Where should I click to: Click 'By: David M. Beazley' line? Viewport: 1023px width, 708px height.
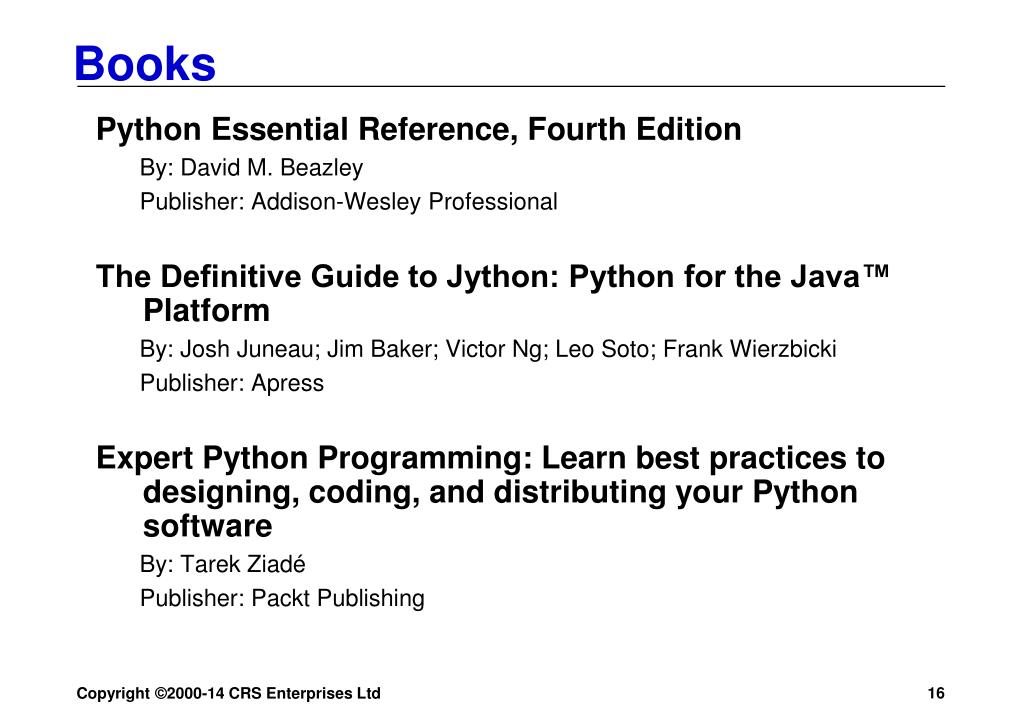click(251, 168)
